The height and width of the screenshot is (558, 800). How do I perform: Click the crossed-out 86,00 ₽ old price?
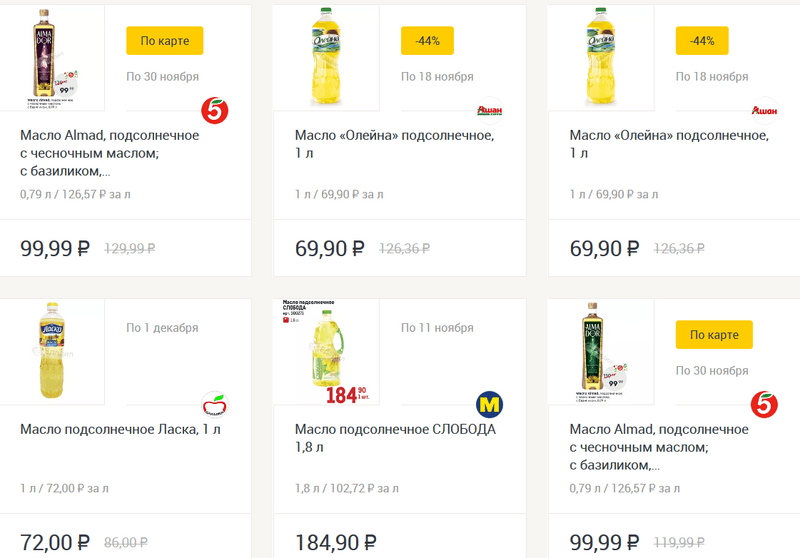[x=126, y=543]
